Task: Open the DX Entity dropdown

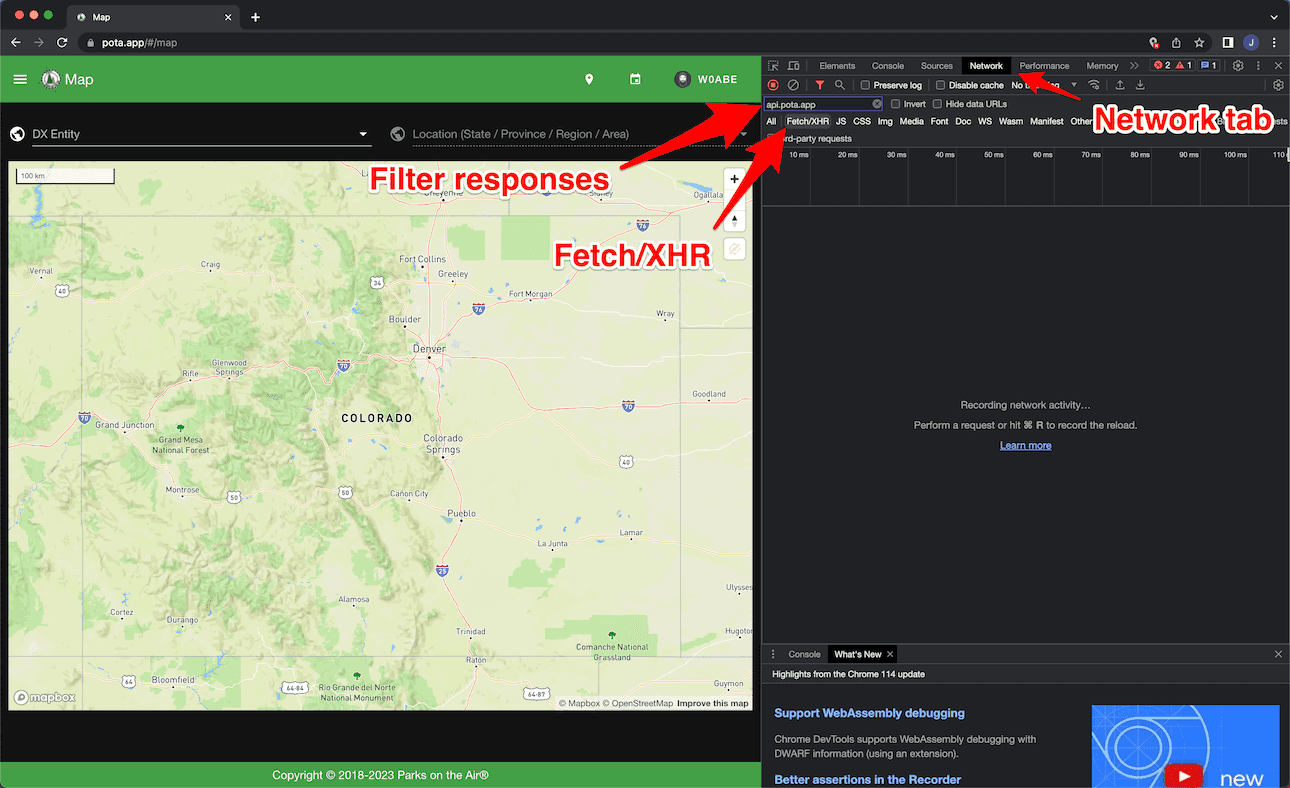Action: tap(201, 134)
